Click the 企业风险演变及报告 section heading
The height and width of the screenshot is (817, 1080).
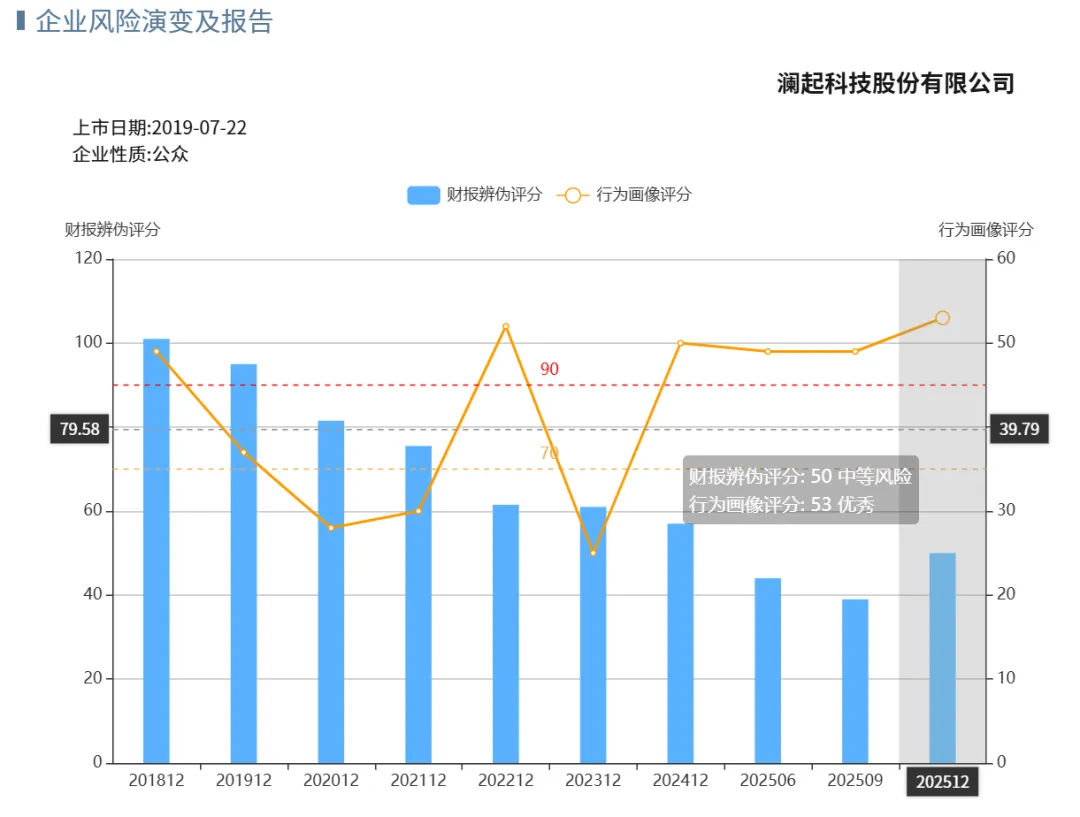(154, 21)
